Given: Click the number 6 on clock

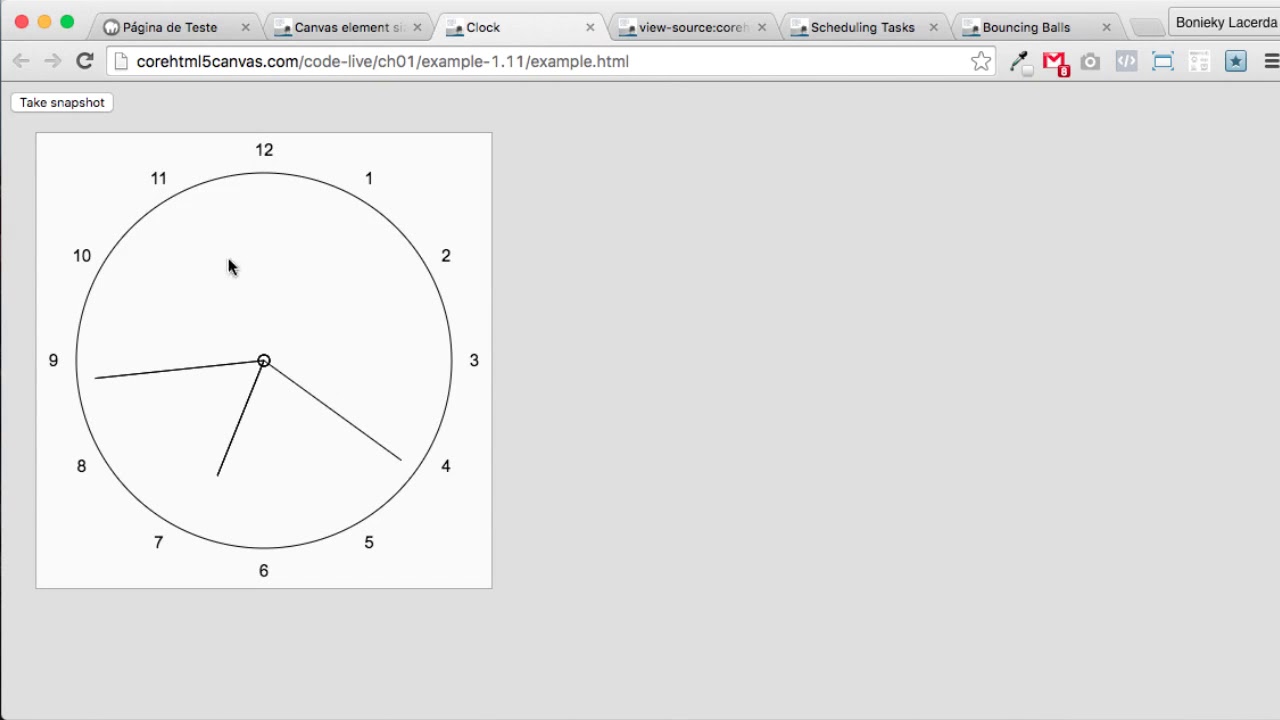Looking at the screenshot, I should coord(264,571).
